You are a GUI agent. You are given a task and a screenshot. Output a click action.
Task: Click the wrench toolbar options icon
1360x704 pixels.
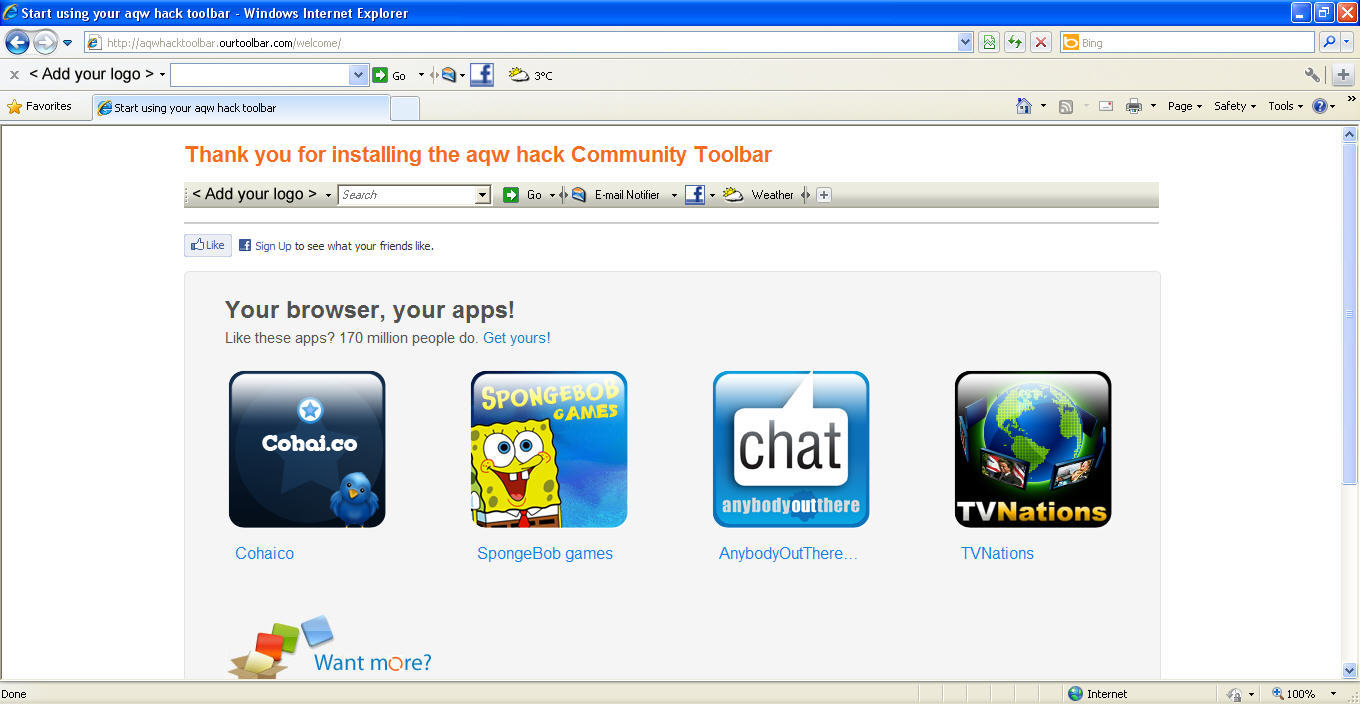point(1312,75)
